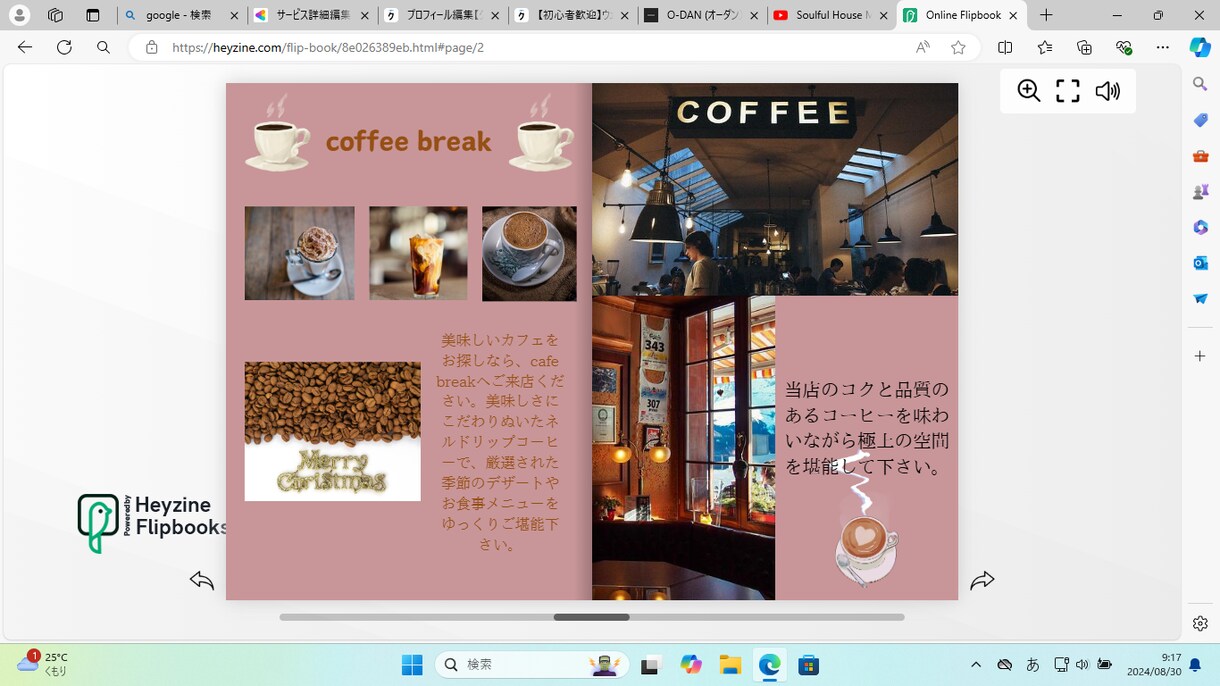Open the sidebar Outlook icon
1220x686 pixels.
point(1200,263)
